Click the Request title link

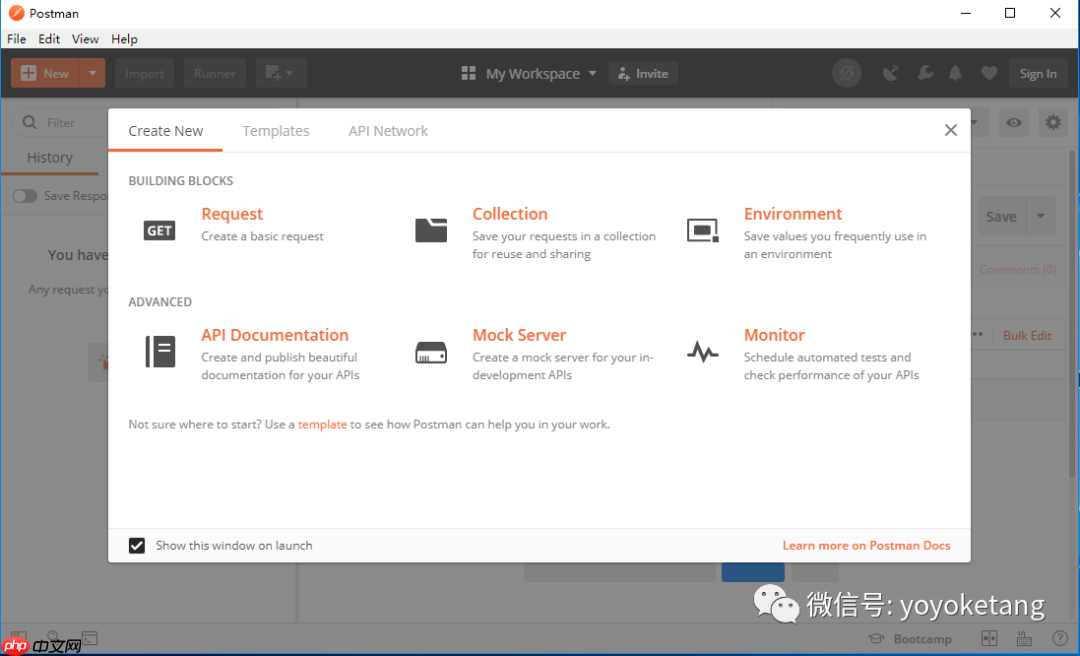point(232,214)
